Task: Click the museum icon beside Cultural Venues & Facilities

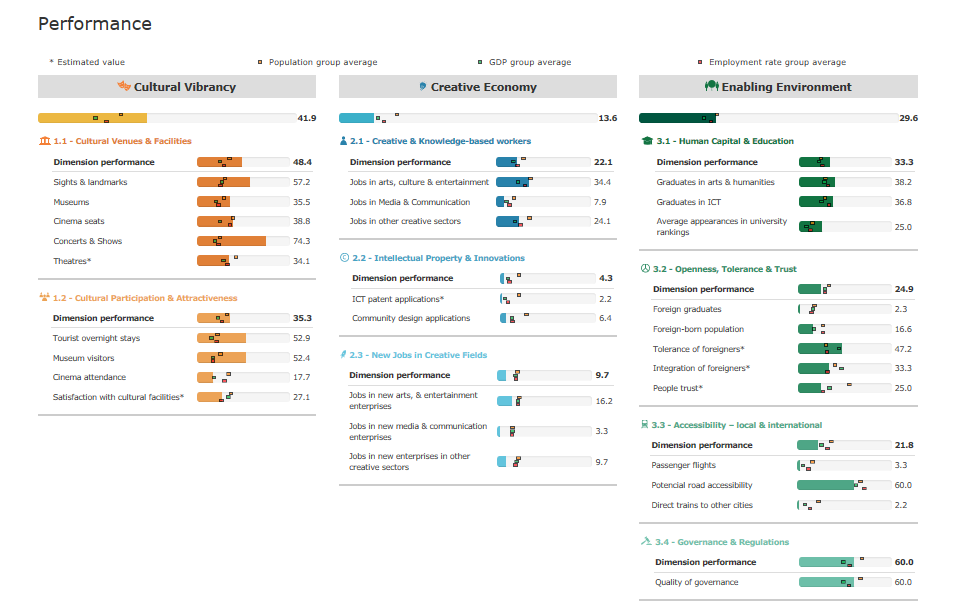Action: click(x=44, y=141)
